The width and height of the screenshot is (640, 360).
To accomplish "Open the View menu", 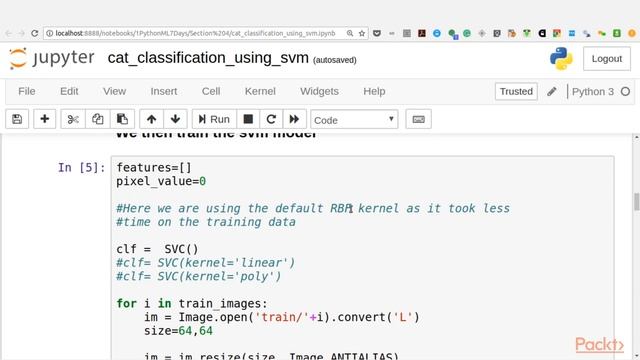I will 114,91.
